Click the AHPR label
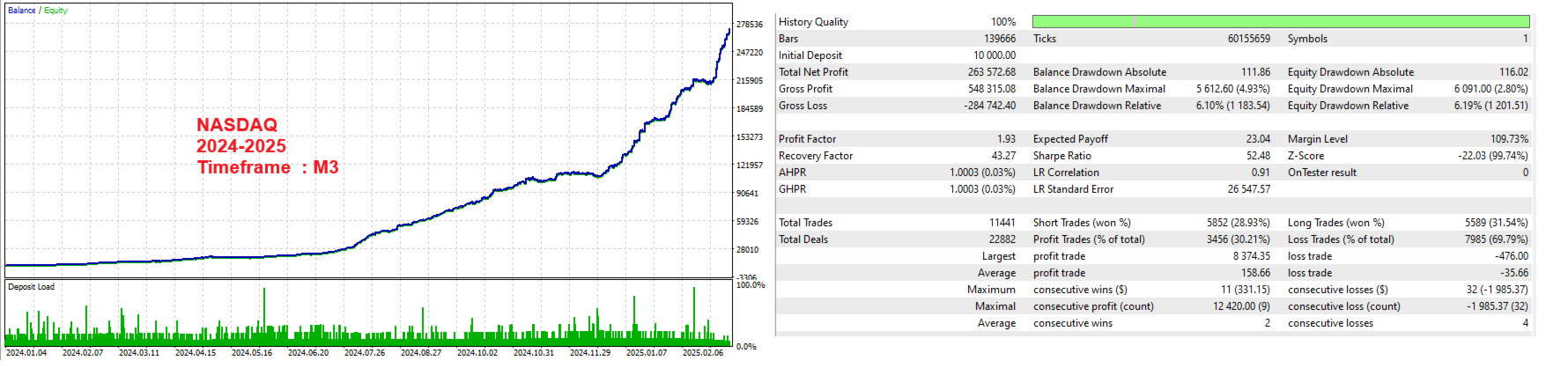The image size is (1568, 368). [x=792, y=173]
